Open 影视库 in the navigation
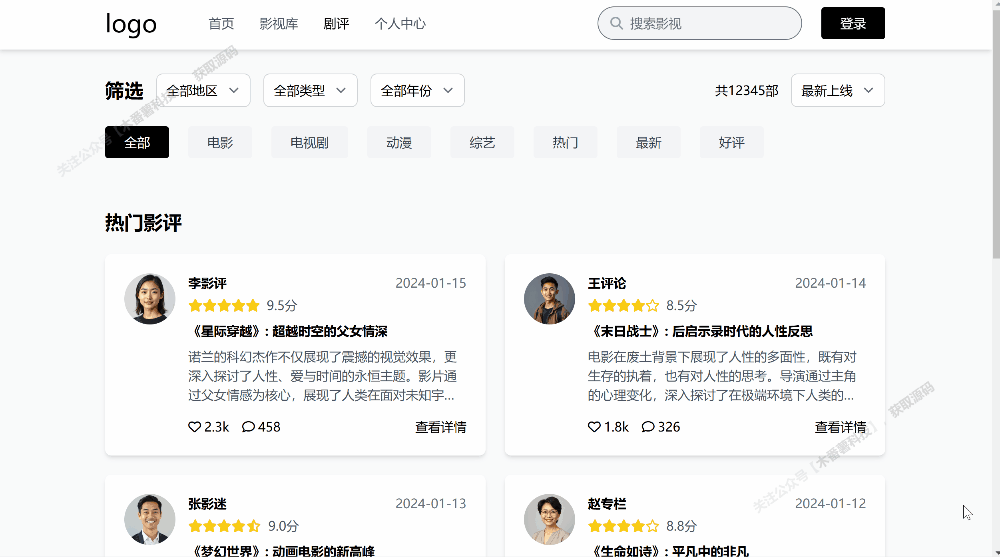Viewport: 1000px width, 557px height. (279, 24)
